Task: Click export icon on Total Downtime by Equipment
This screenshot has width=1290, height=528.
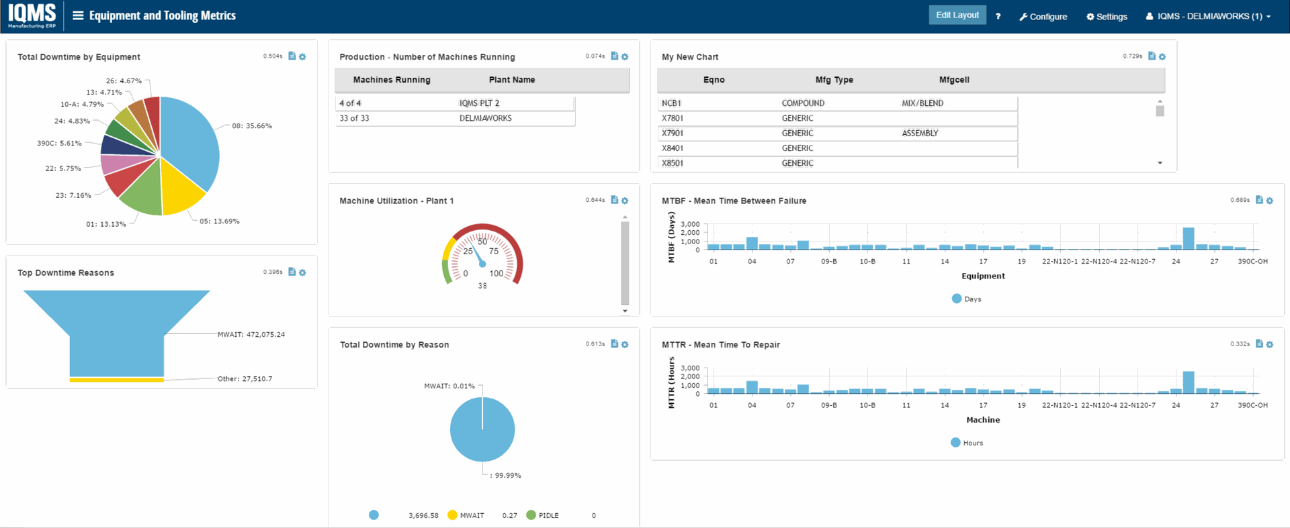Action: click(292, 56)
